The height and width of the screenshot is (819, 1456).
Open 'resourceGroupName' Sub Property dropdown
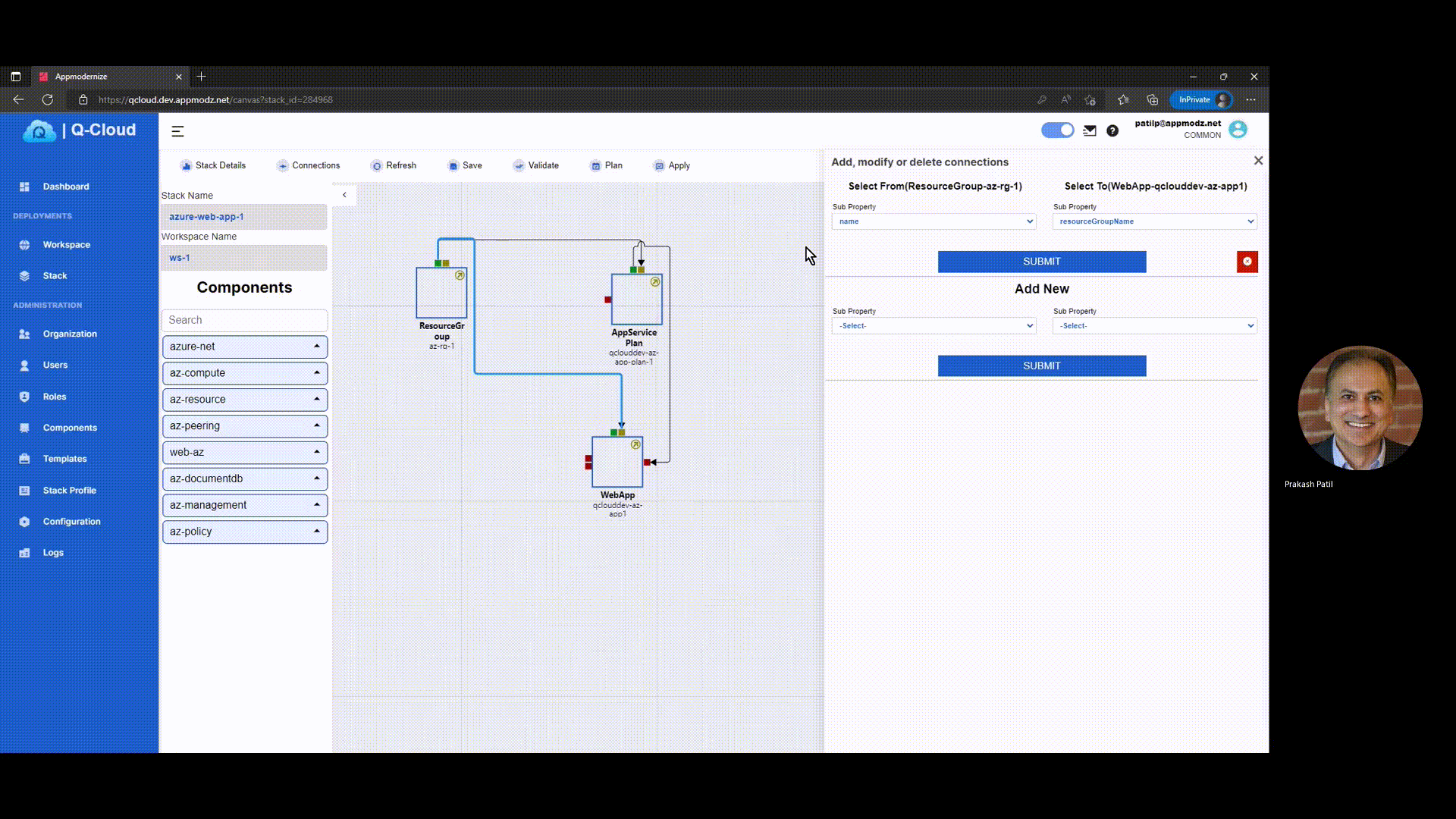pyautogui.click(x=1155, y=221)
